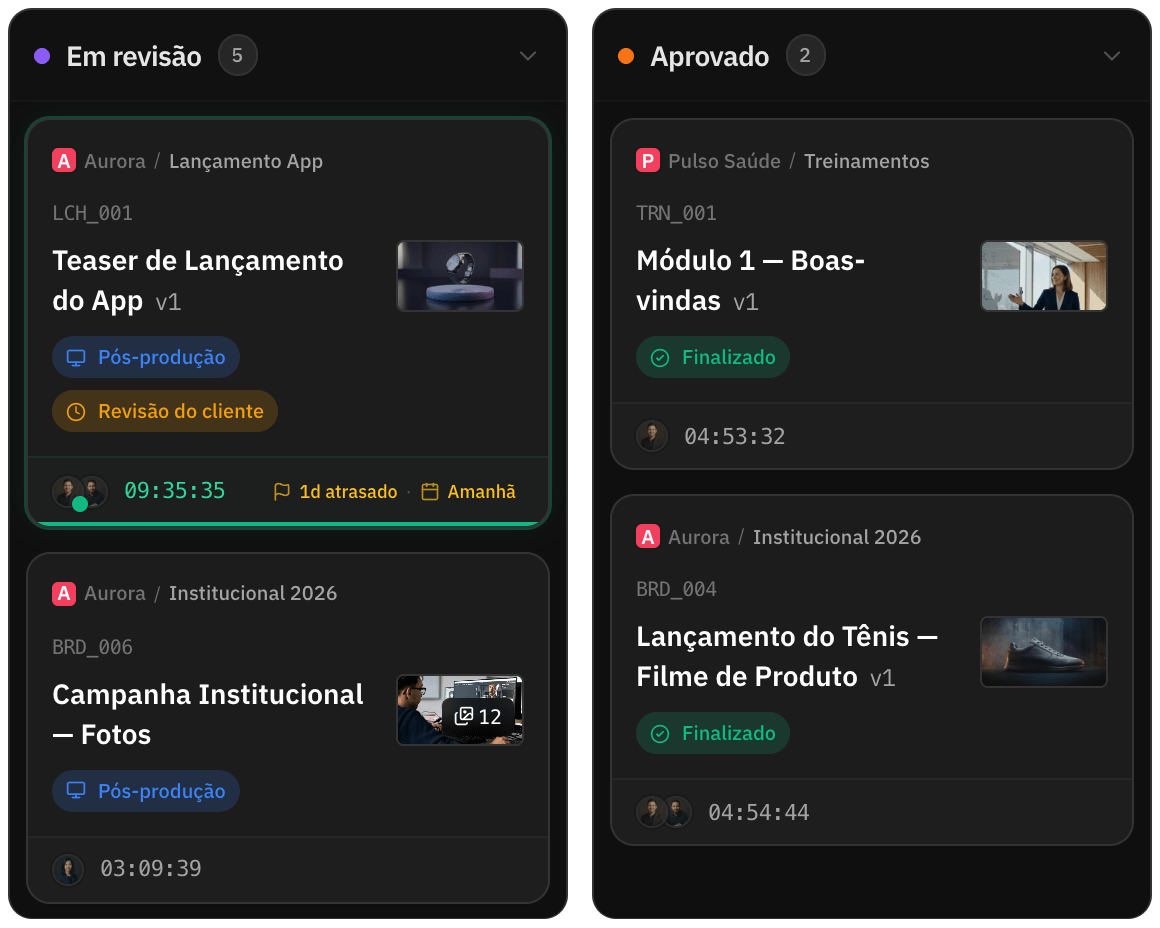Image resolution: width=1160 pixels, height=928 pixels.
Task: Collapse the Em revisão column chevron
Action: point(527,56)
